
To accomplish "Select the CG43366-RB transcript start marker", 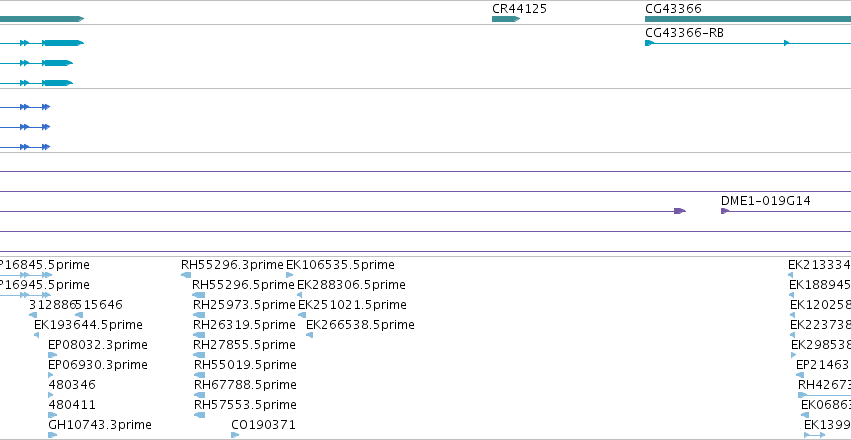I will click(x=650, y=43).
